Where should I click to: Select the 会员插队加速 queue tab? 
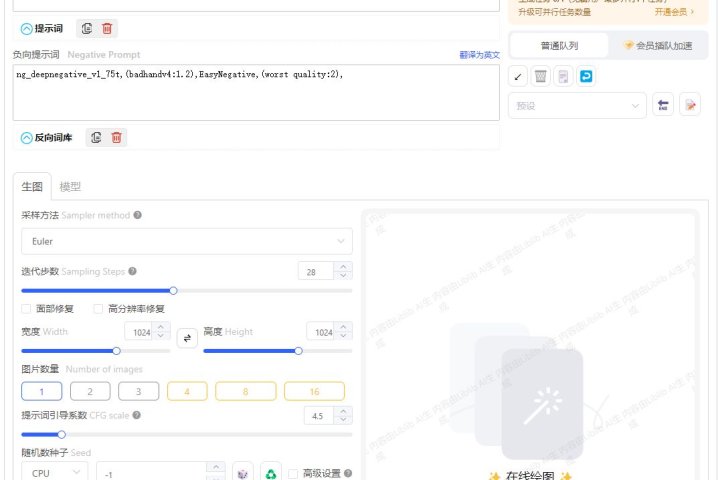[658, 45]
